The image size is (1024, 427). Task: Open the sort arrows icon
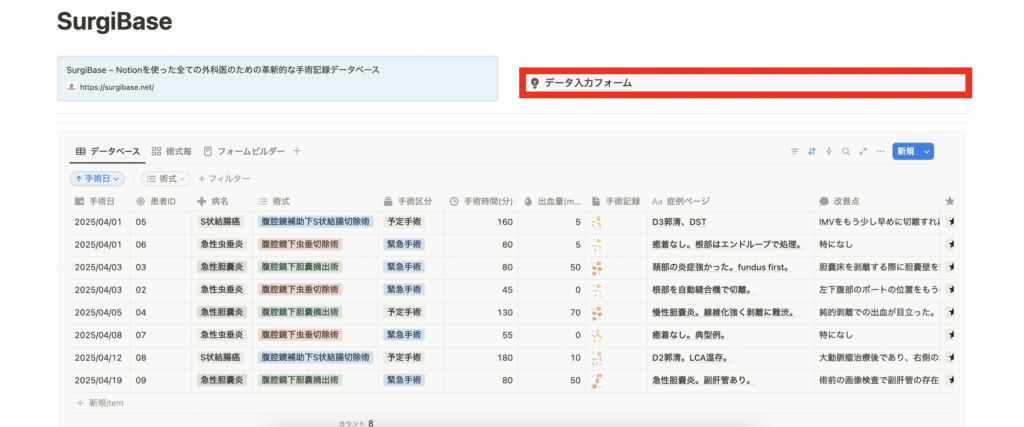(812, 151)
